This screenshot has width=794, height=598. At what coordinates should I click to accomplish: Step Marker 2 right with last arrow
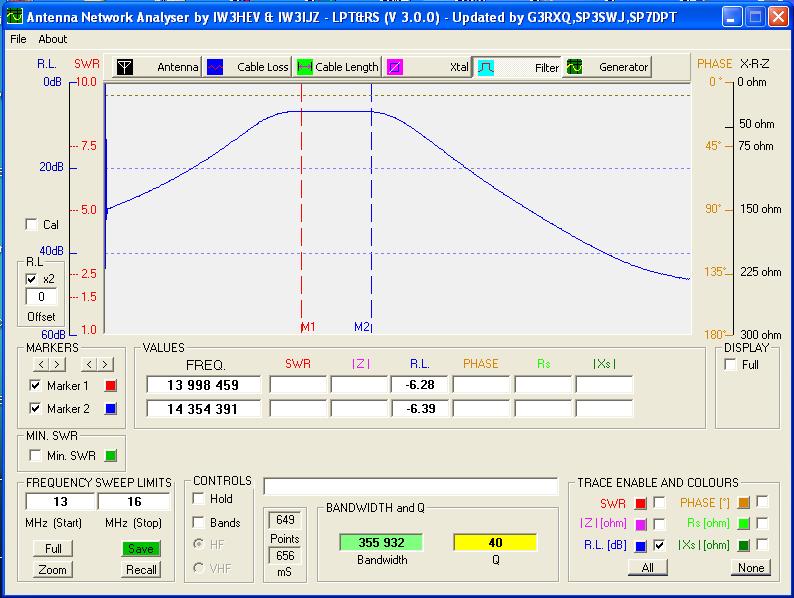point(106,365)
